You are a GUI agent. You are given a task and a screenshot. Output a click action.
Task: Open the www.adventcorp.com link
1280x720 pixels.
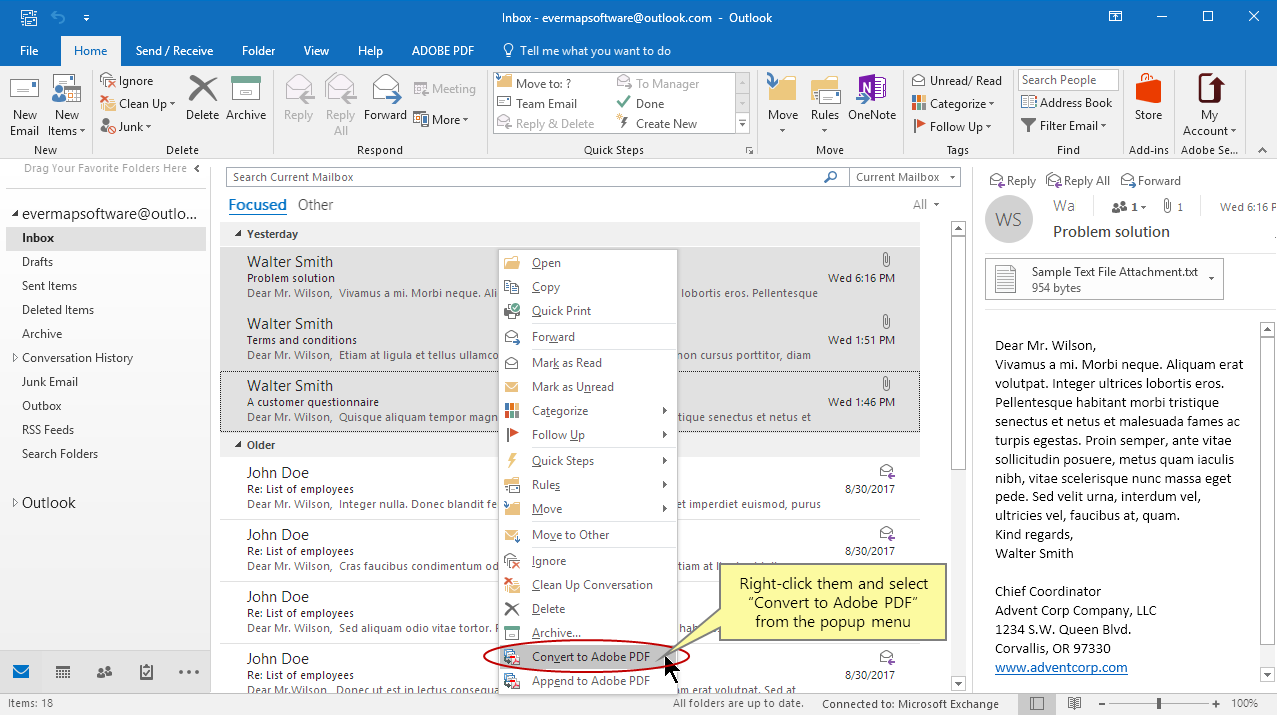coord(1061,667)
